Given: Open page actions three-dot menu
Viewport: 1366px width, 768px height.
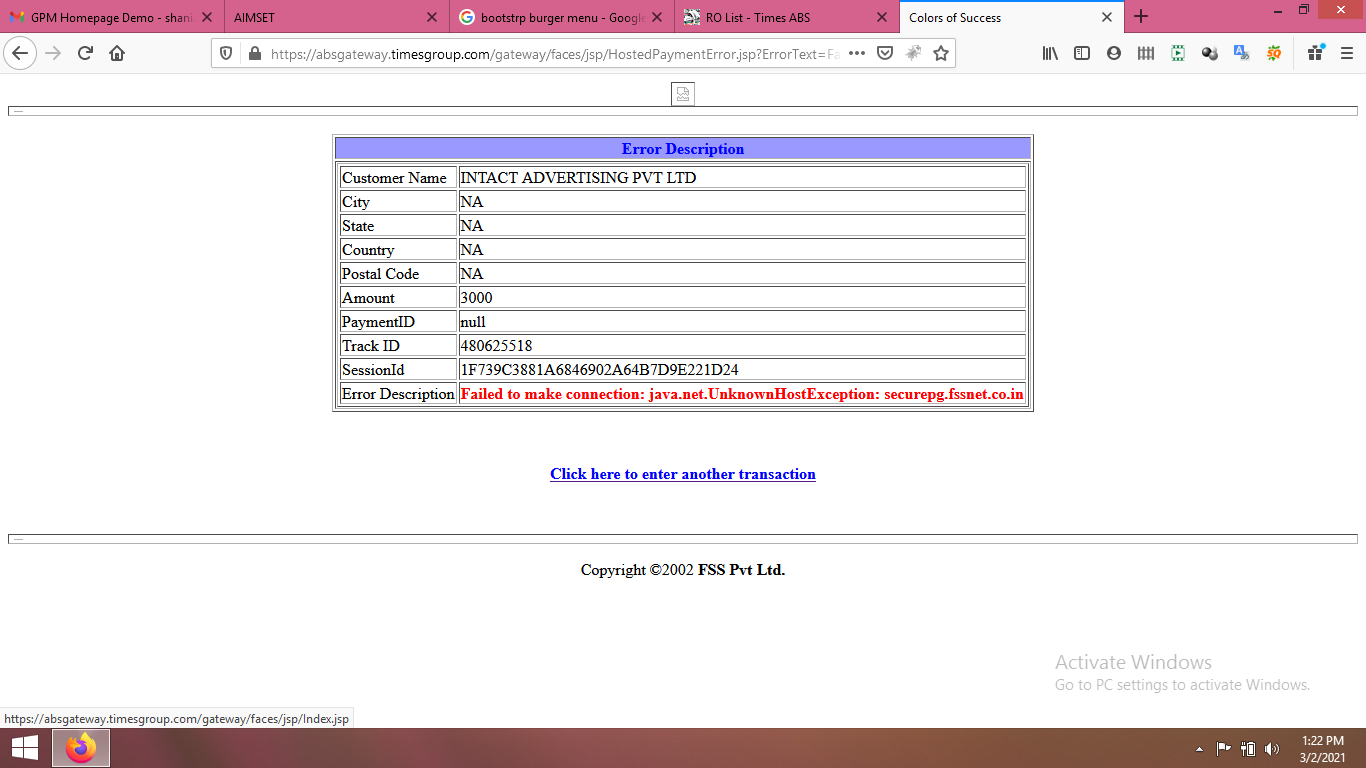Looking at the screenshot, I should coord(857,54).
